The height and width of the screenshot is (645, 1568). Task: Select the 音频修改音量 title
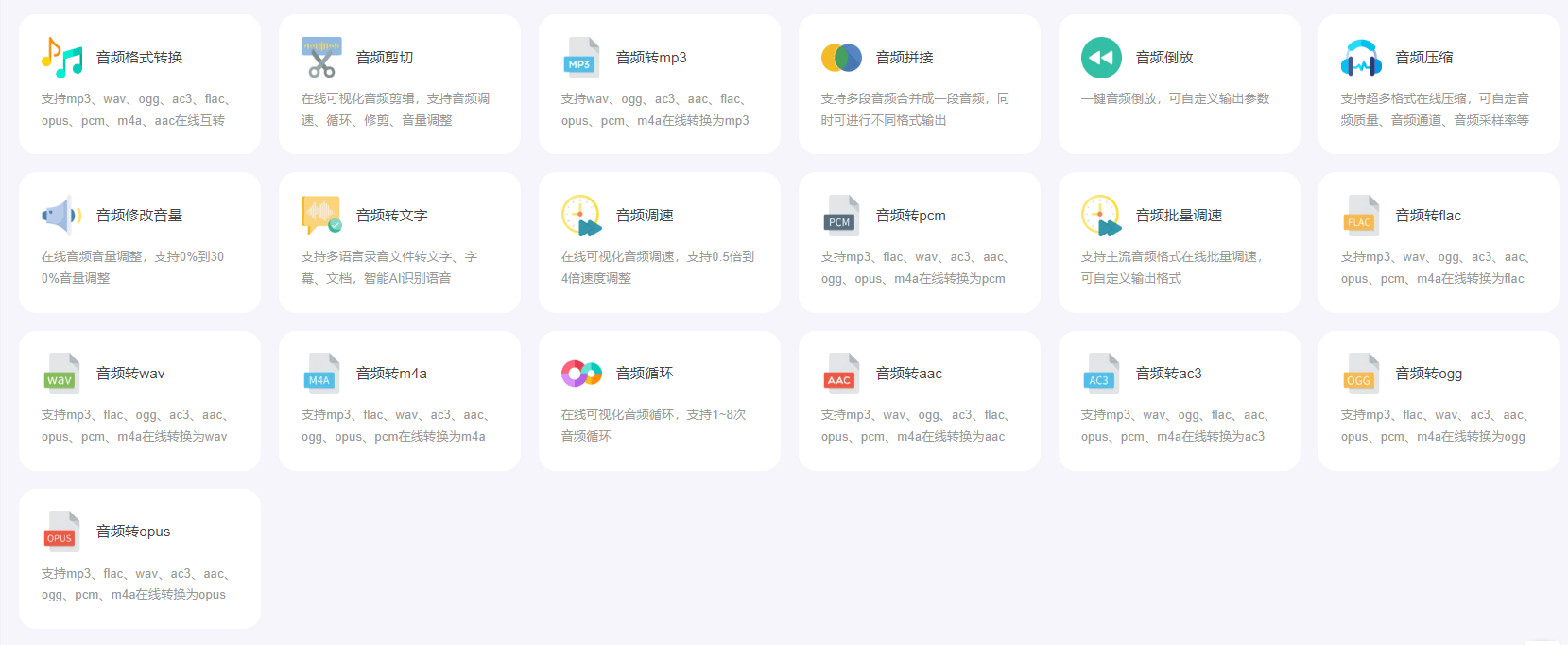139,216
